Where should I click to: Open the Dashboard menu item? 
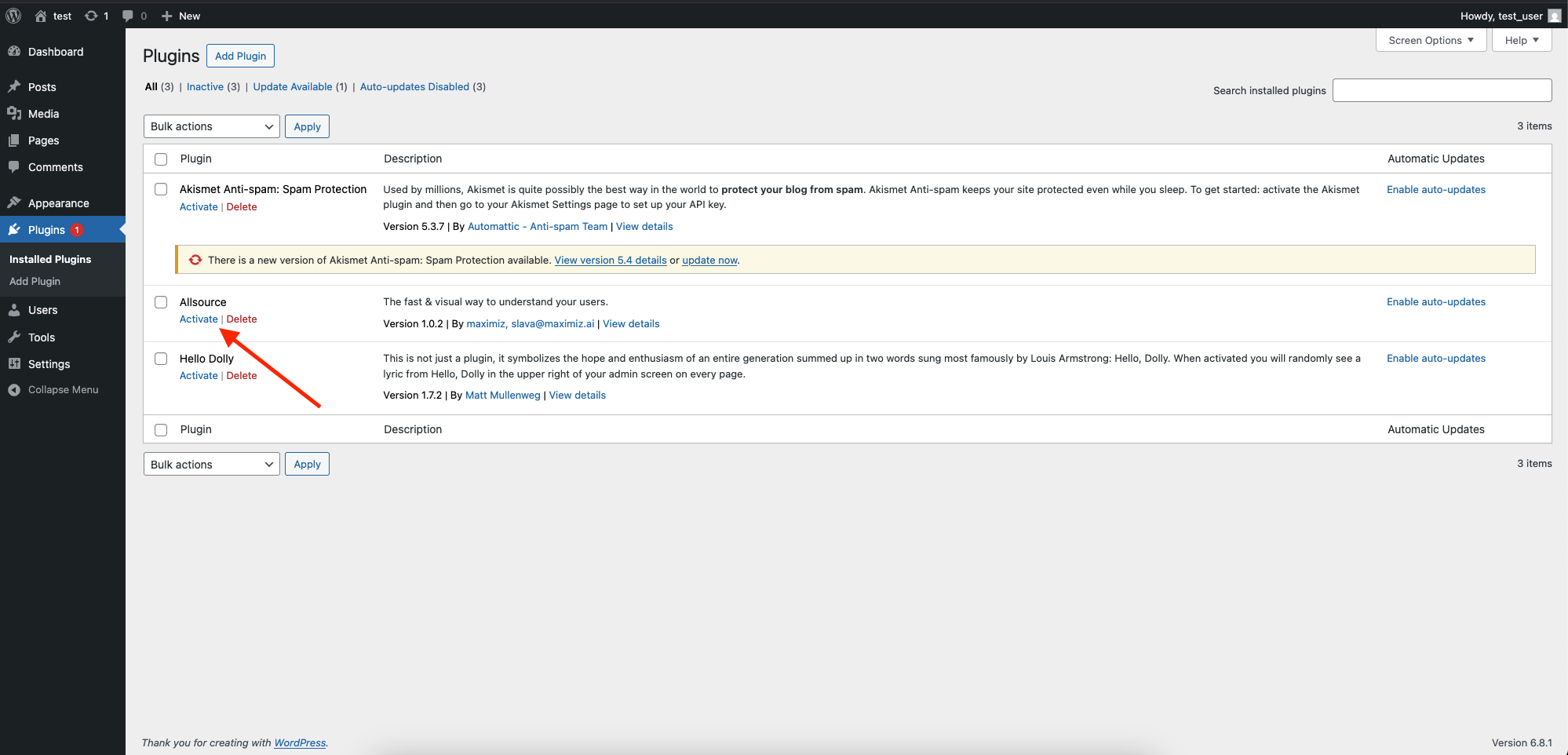click(x=56, y=52)
